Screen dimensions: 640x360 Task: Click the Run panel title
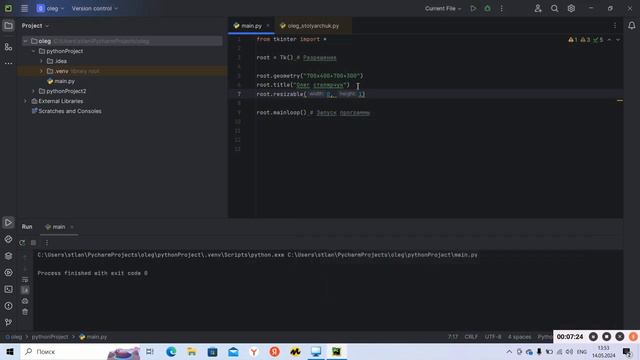pyautogui.click(x=27, y=227)
